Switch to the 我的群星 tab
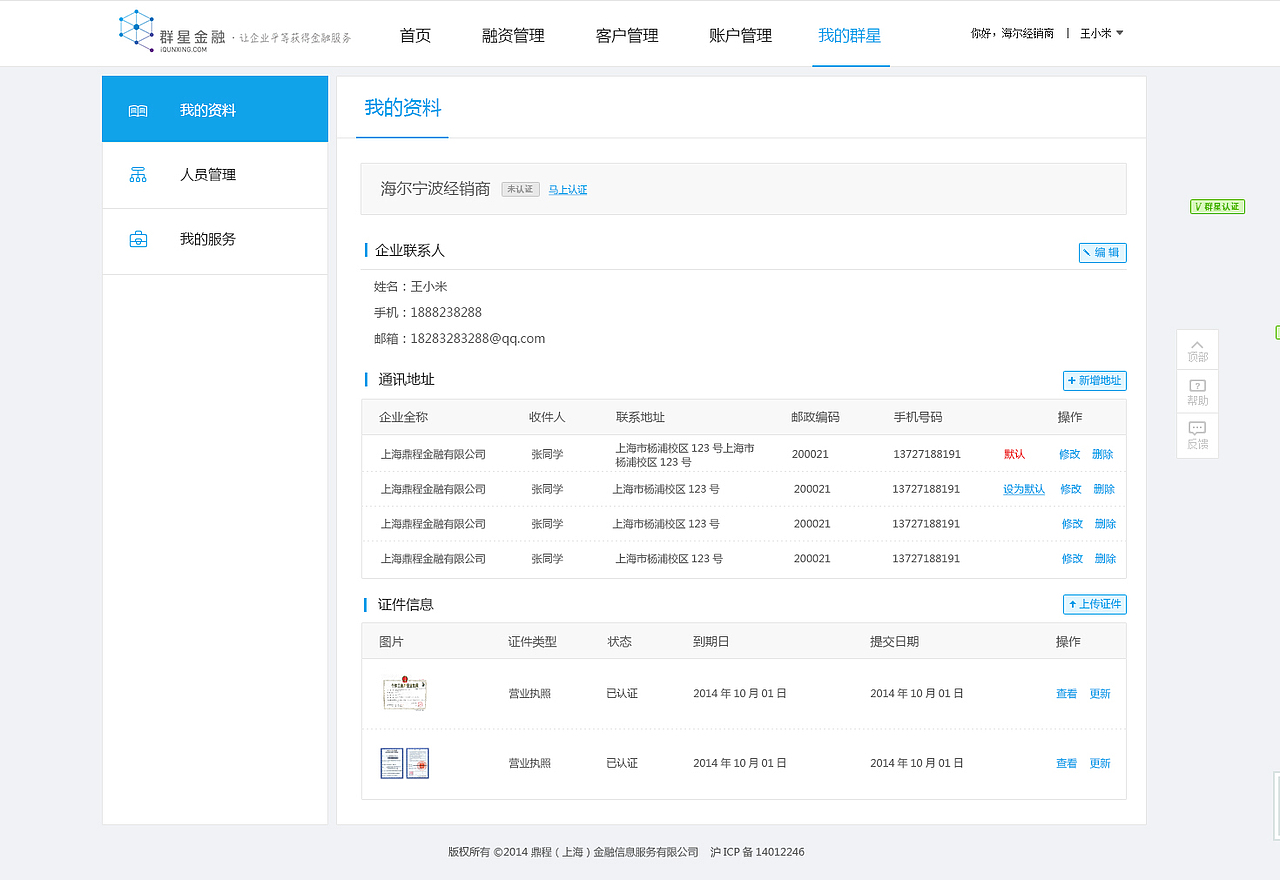The width and height of the screenshot is (1280, 880). pyautogui.click(x=850, y=35)
